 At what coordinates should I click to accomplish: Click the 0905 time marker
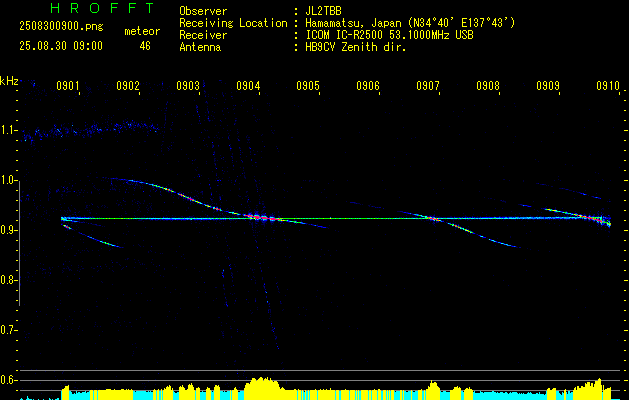tap(308, 85)
